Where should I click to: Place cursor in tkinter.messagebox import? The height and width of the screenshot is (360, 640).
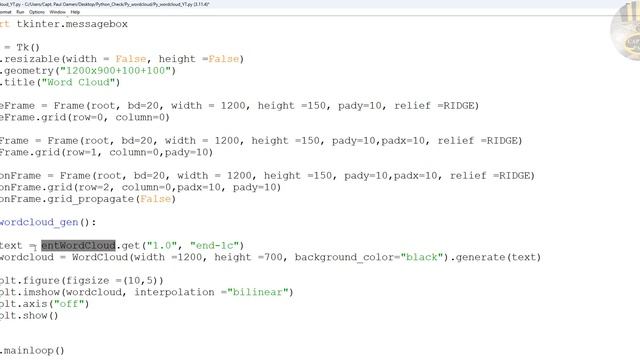tap(72, 24)
